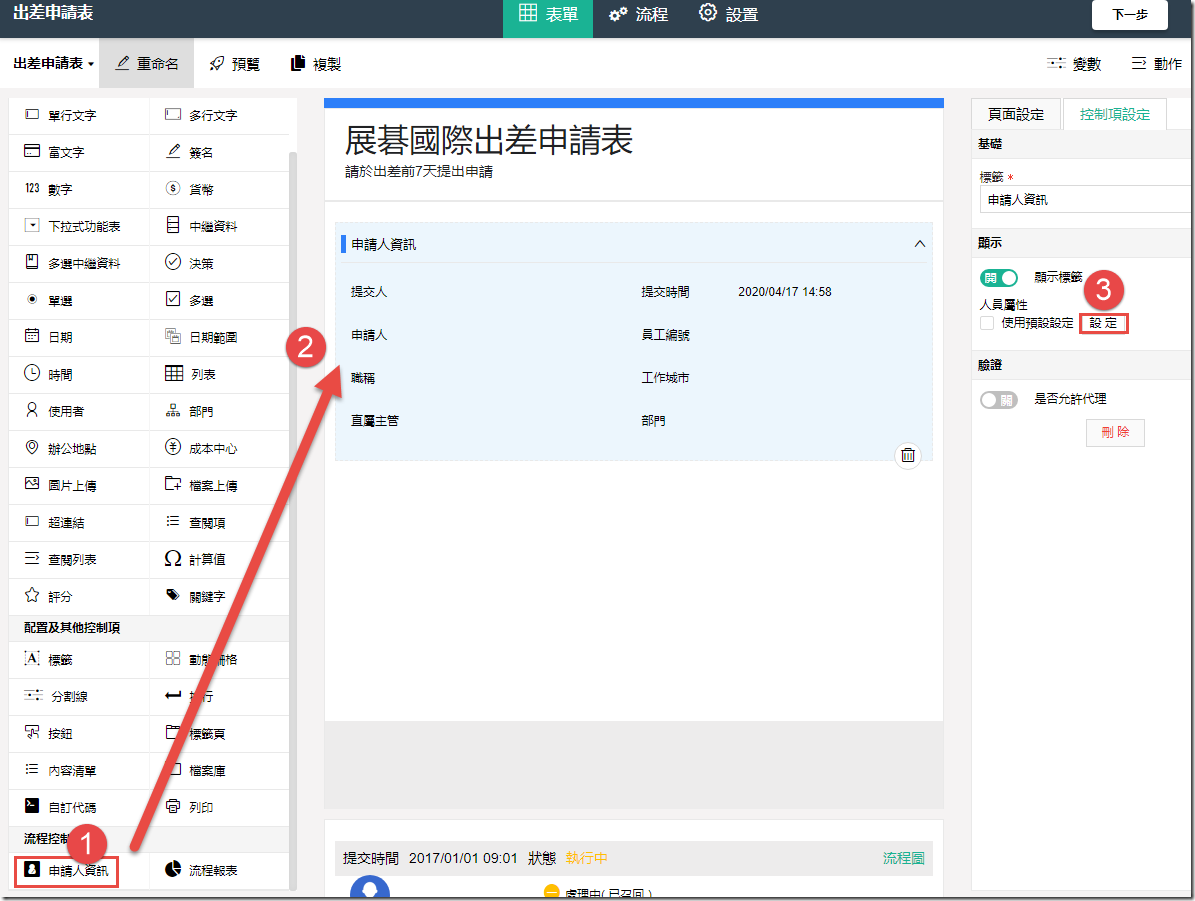Collapse the 申請人資訊 section chevron
Screen dimensions: 1195x901
920,244
